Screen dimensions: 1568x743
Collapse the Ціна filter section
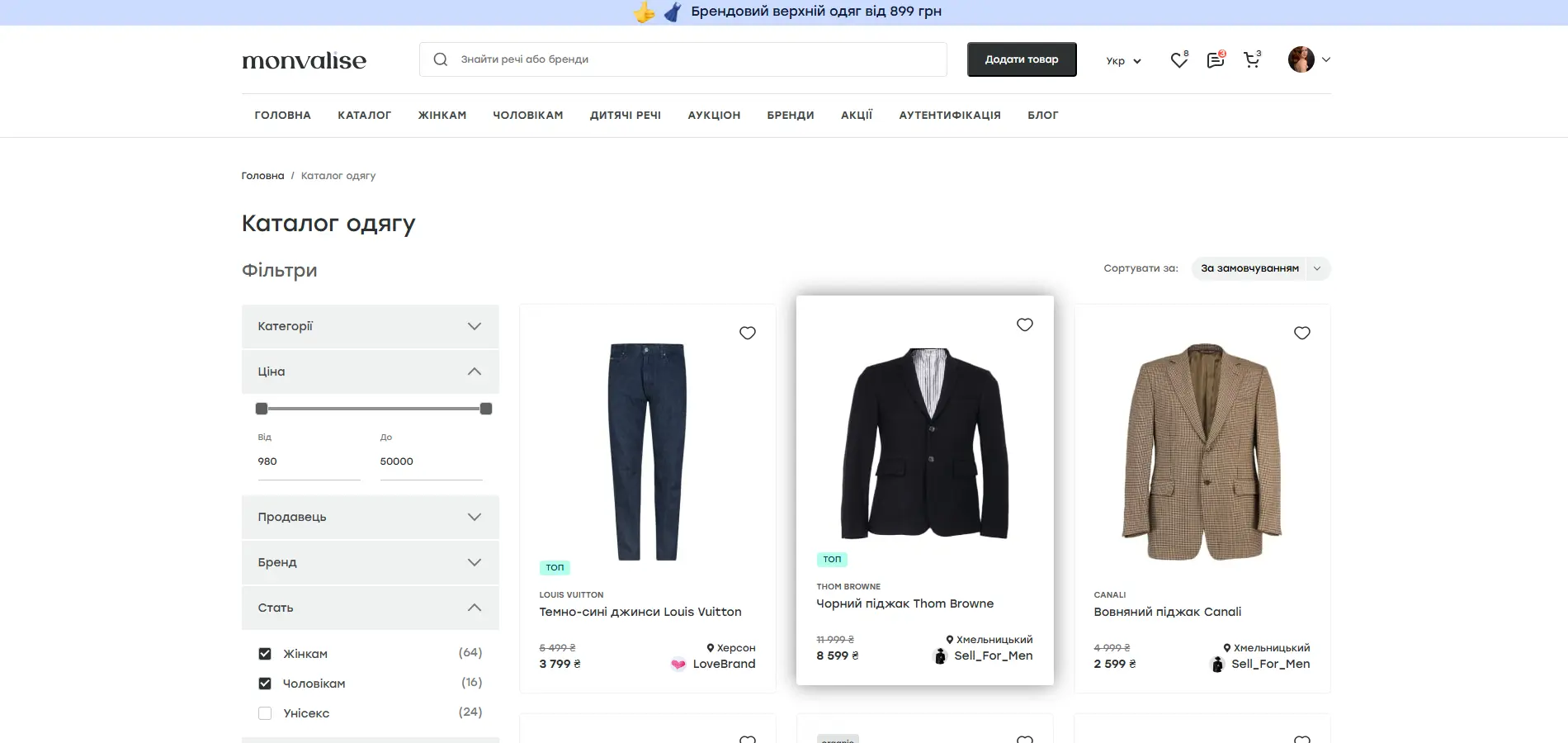(x=371, y=371)
